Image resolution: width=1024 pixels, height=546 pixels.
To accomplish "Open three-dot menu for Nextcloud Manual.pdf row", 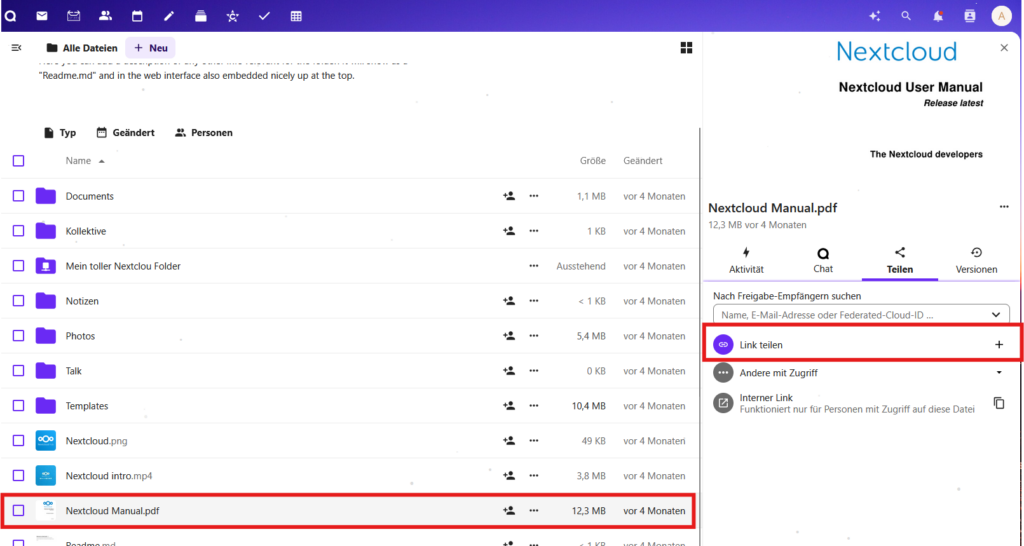I will point(534,511).
